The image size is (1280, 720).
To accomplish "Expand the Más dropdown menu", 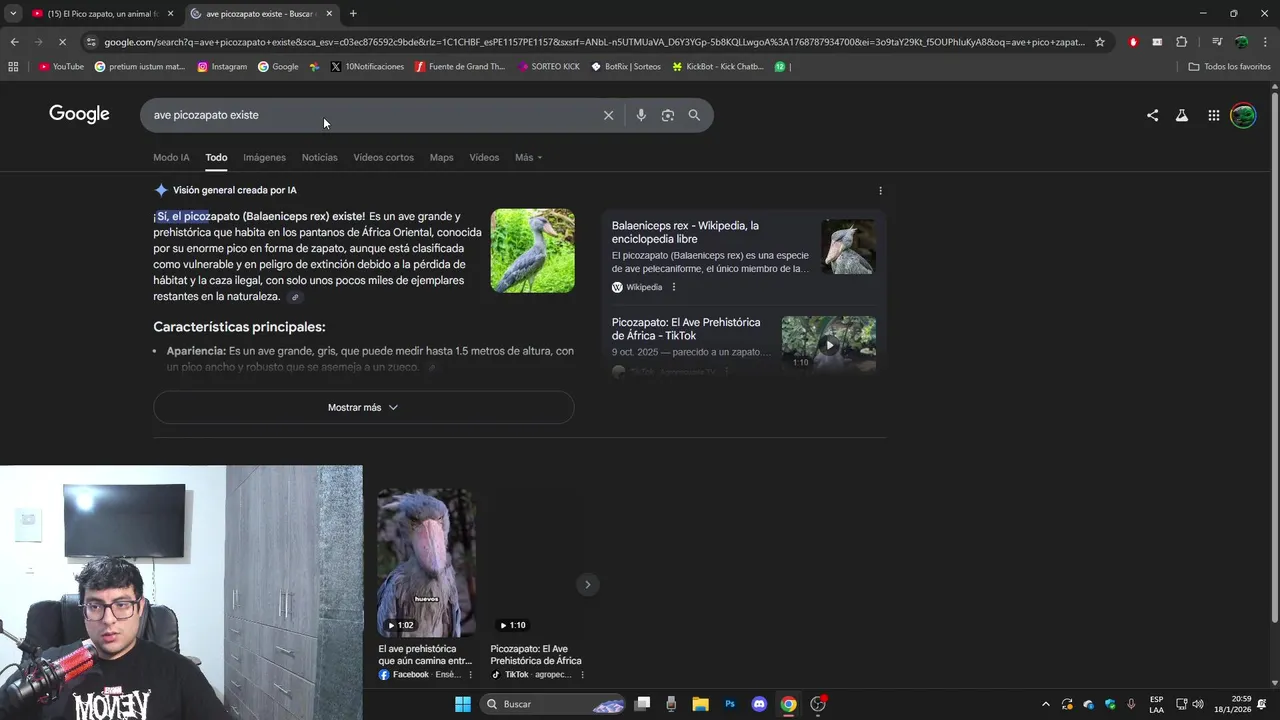I will pos(528,157).
